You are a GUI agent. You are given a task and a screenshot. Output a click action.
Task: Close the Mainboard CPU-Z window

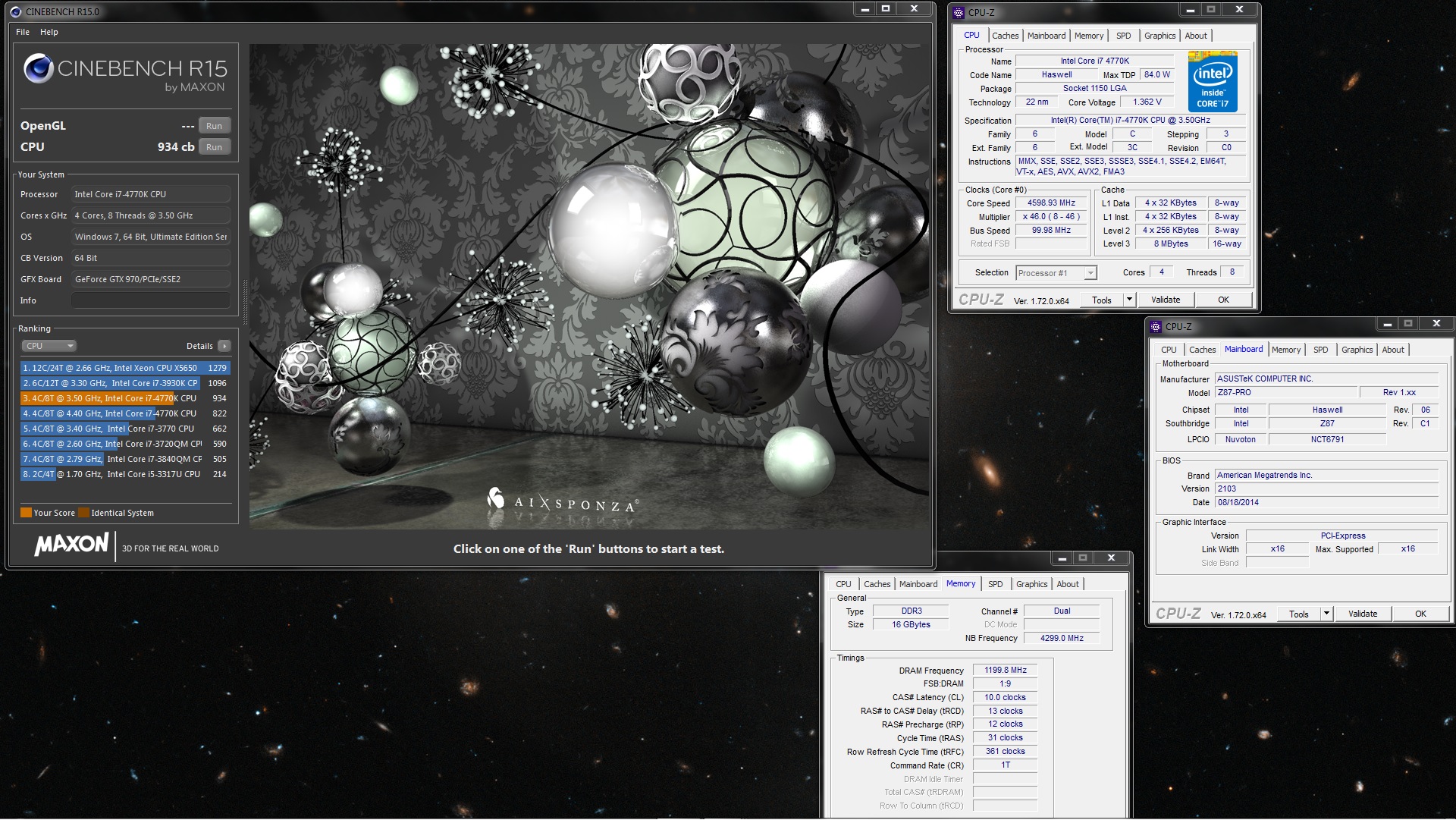(x=1436, y=324)
